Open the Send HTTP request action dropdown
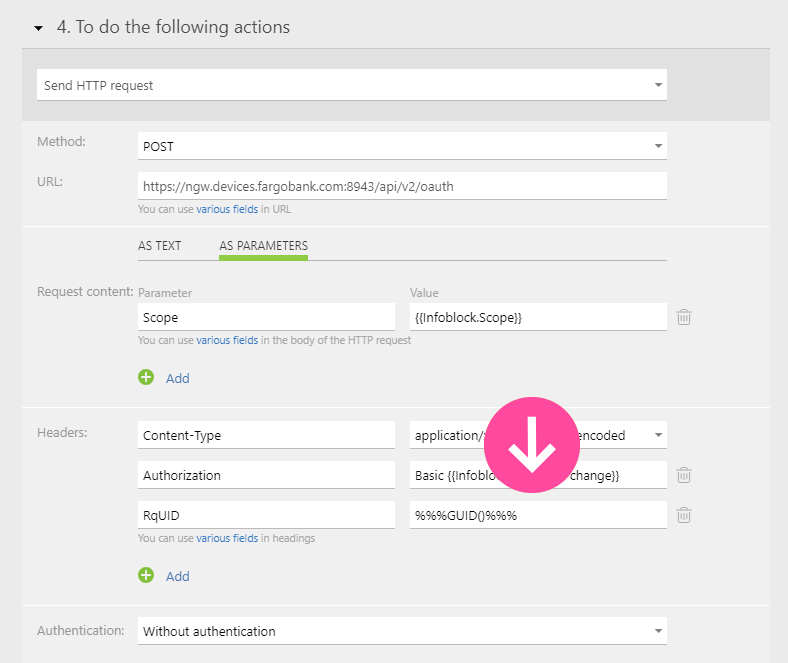The height and width of the screenshot is (663, 788). coord(658,86)
